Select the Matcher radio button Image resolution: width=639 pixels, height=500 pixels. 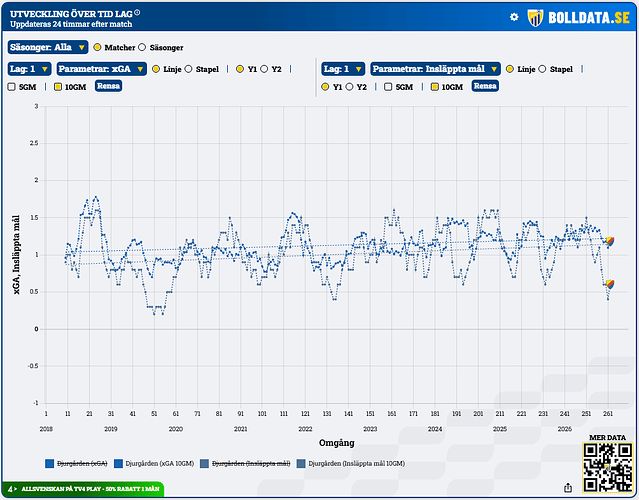click(x=97, y=47)
